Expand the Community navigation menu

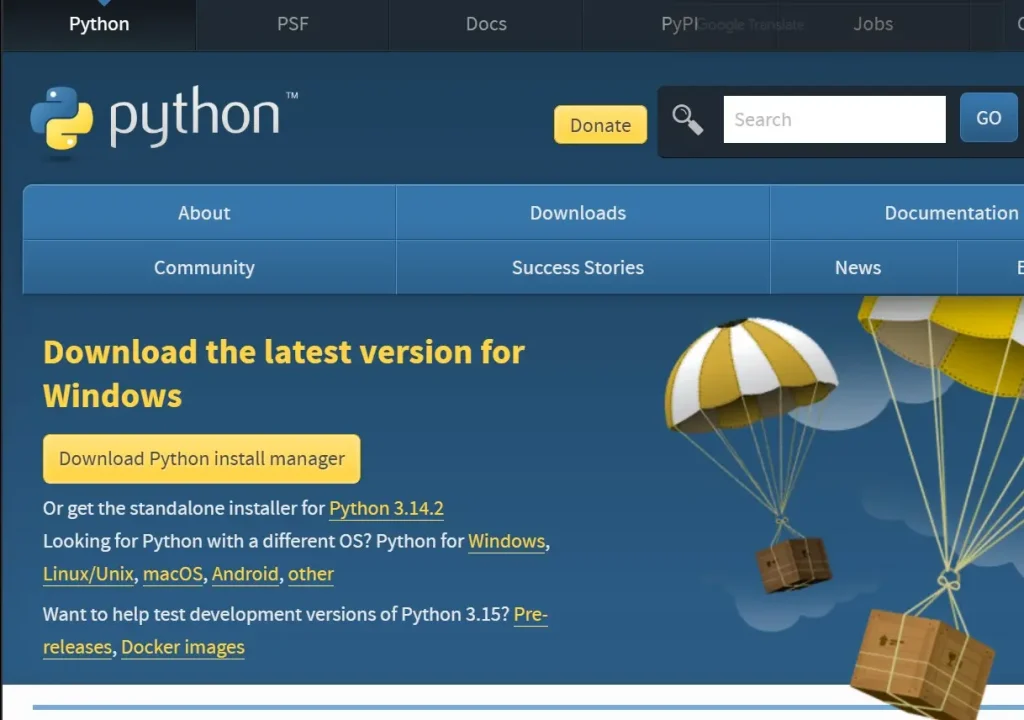pos(204,268)
